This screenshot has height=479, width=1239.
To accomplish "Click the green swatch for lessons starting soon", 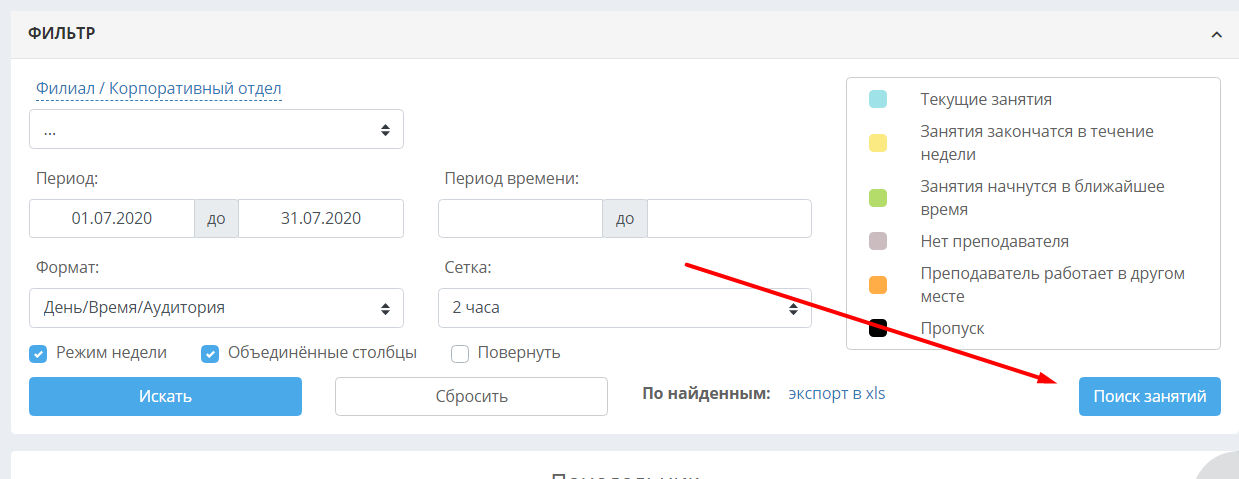I will point(878,198).
